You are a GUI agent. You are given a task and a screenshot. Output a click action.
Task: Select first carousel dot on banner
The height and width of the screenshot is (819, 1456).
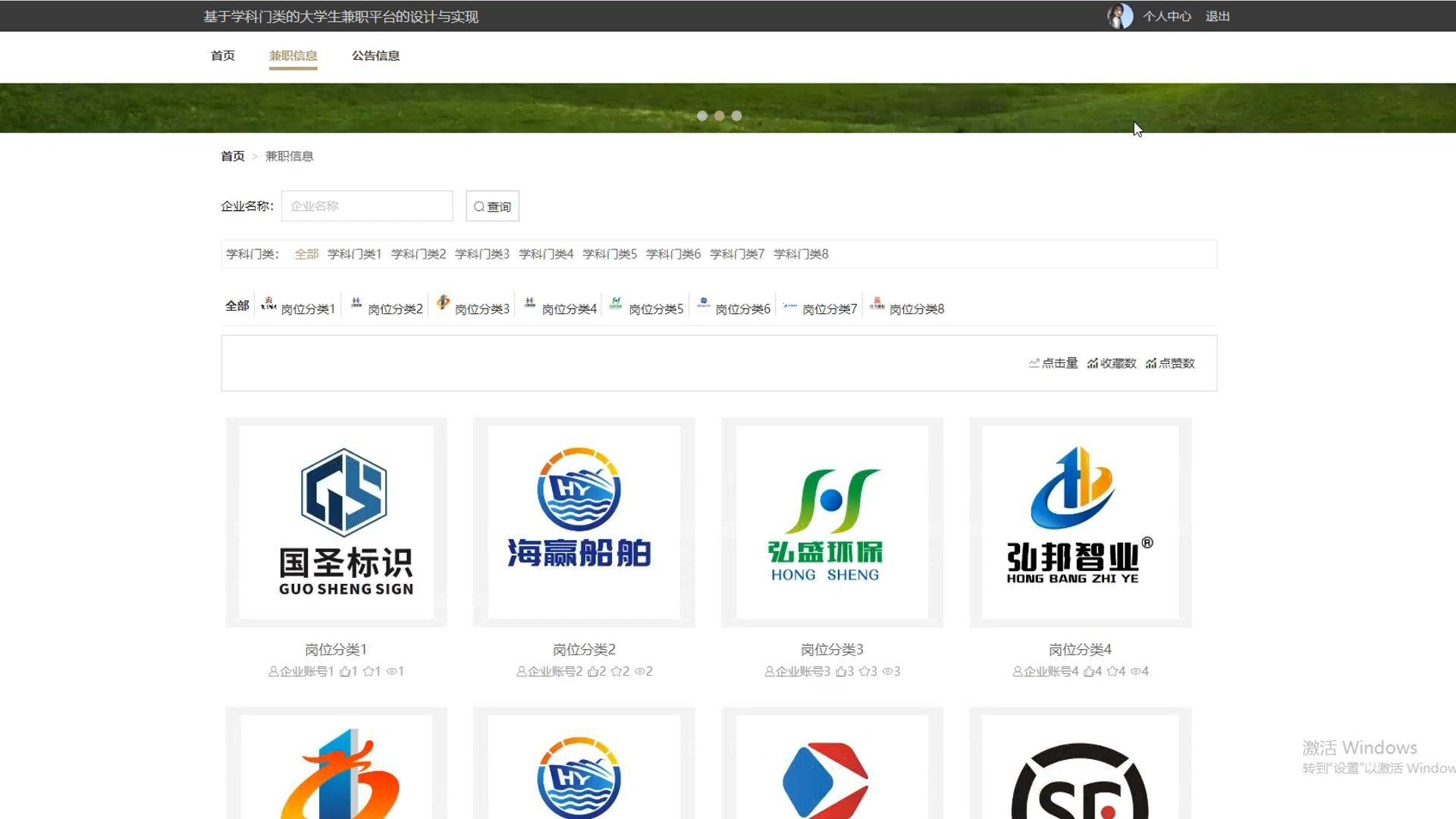[x=702, y=116]
